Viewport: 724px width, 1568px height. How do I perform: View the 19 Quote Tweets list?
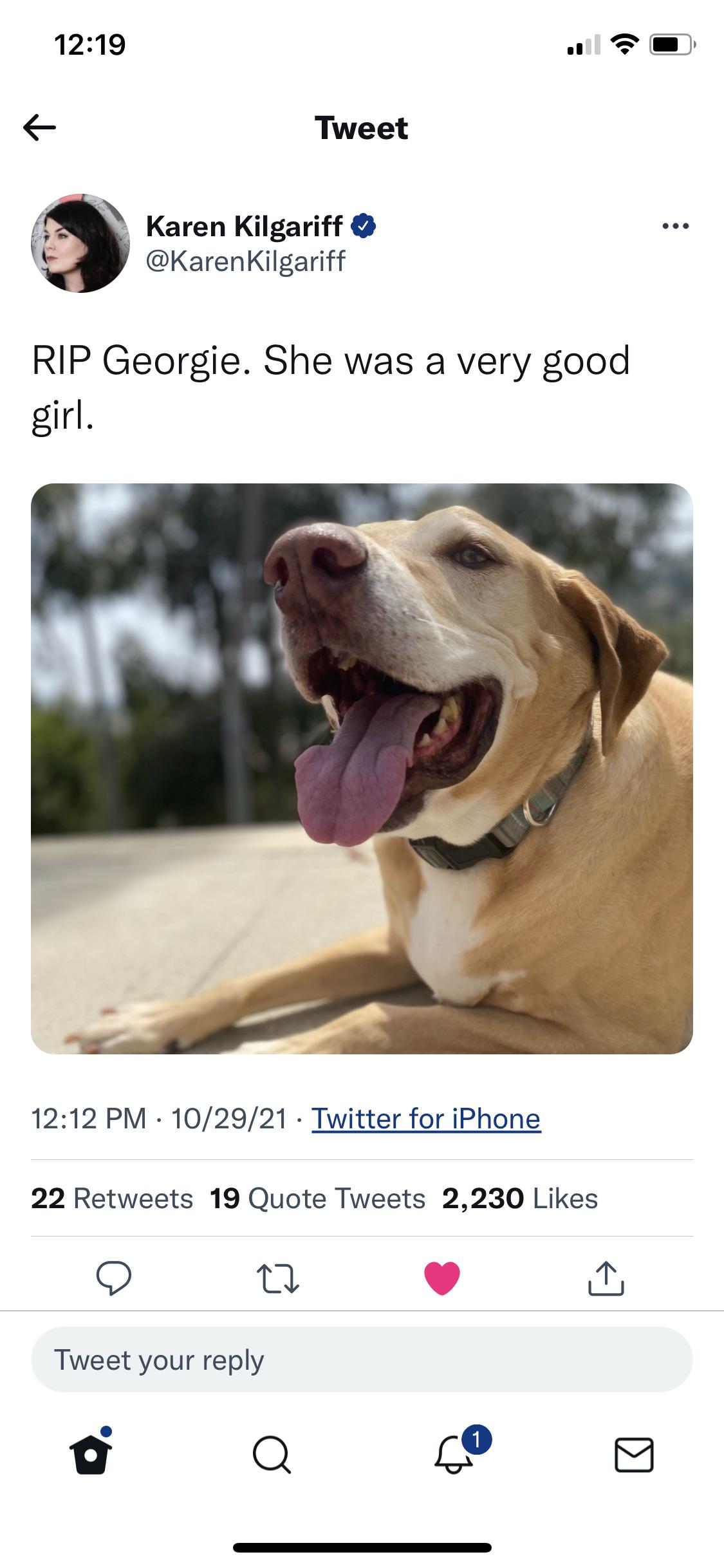coord(318,1199)
